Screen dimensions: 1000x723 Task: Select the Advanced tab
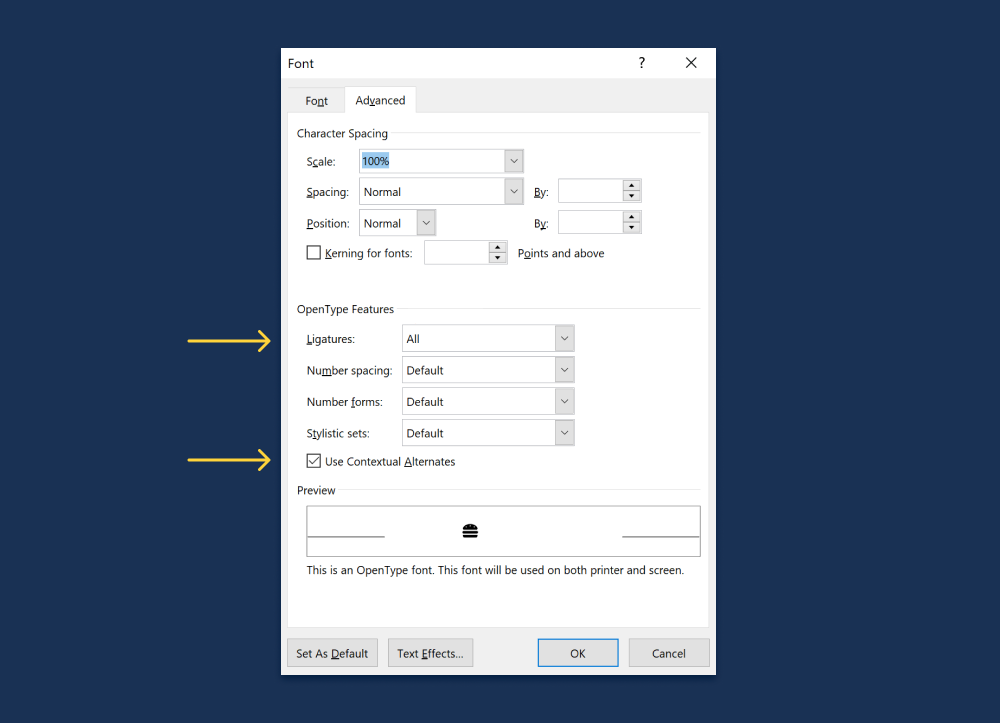380,100
